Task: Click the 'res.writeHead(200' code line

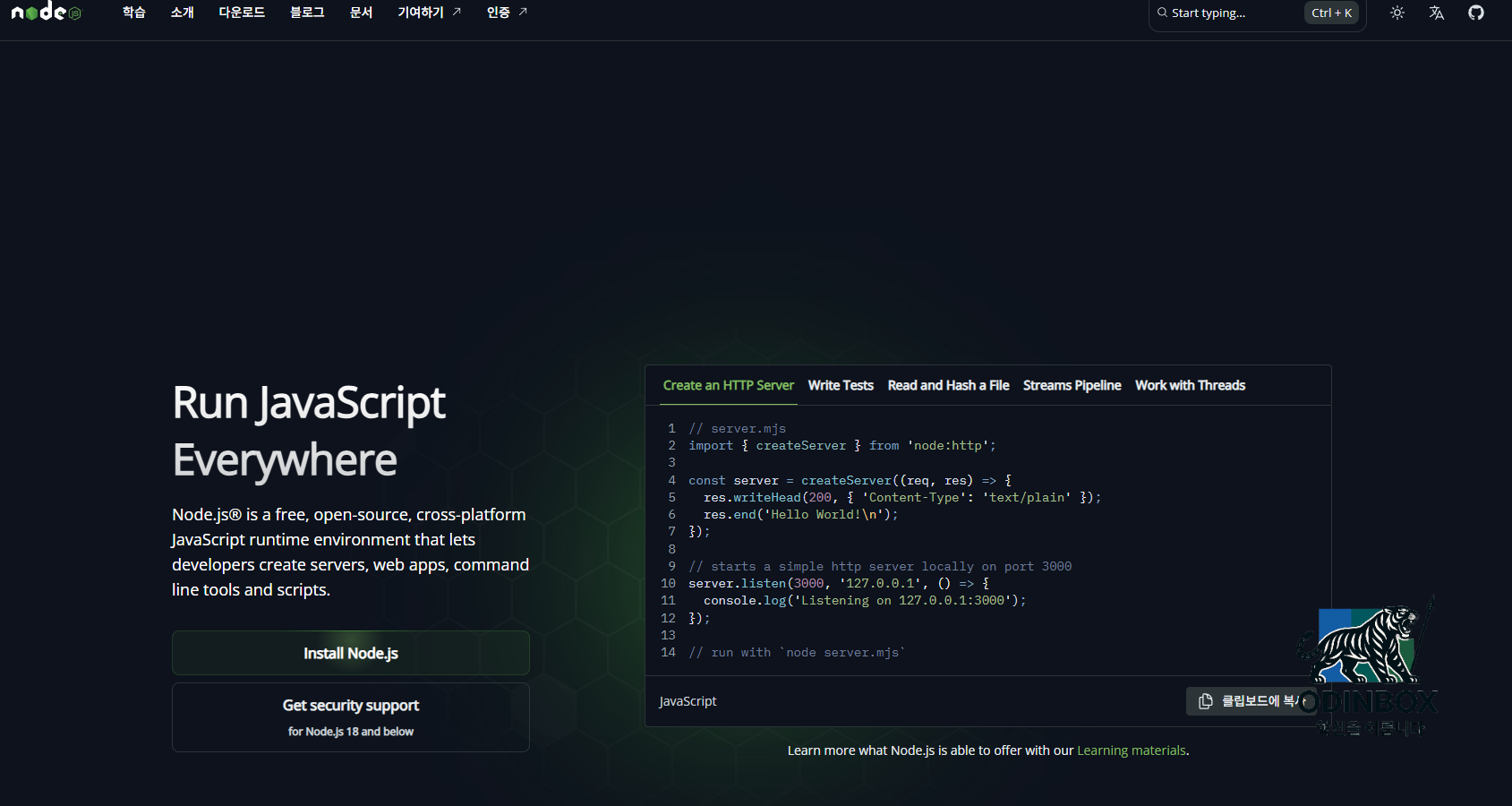Action: [902, 498]
